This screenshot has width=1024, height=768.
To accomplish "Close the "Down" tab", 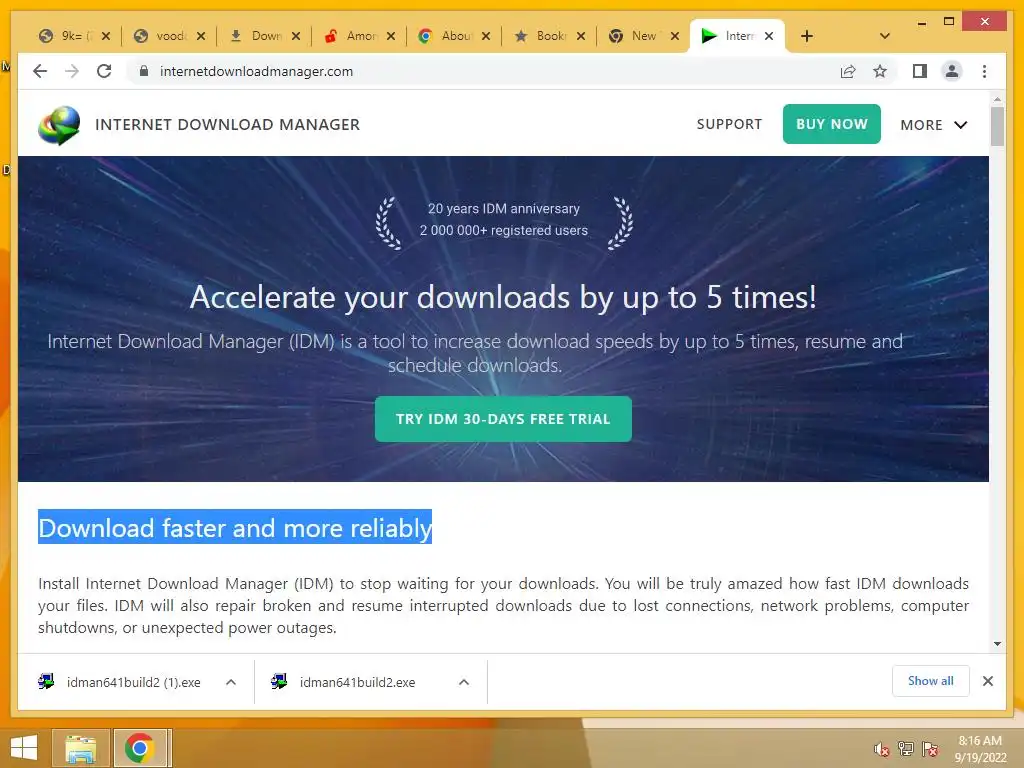I will (296, 36).
